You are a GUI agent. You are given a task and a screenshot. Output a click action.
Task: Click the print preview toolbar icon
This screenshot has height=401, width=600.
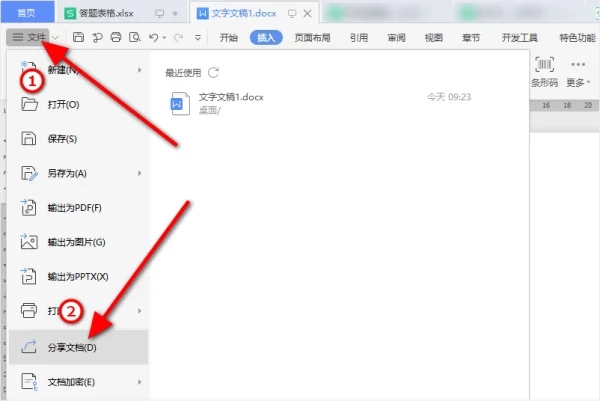[x=135, y=37]
